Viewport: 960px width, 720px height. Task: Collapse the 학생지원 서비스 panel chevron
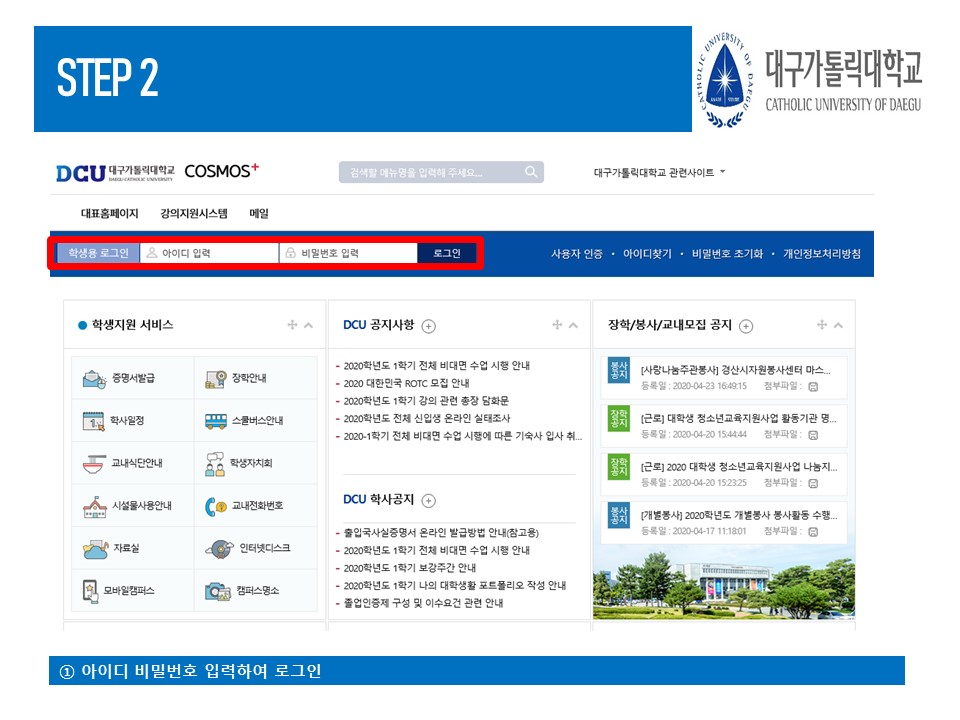[308, 325]
